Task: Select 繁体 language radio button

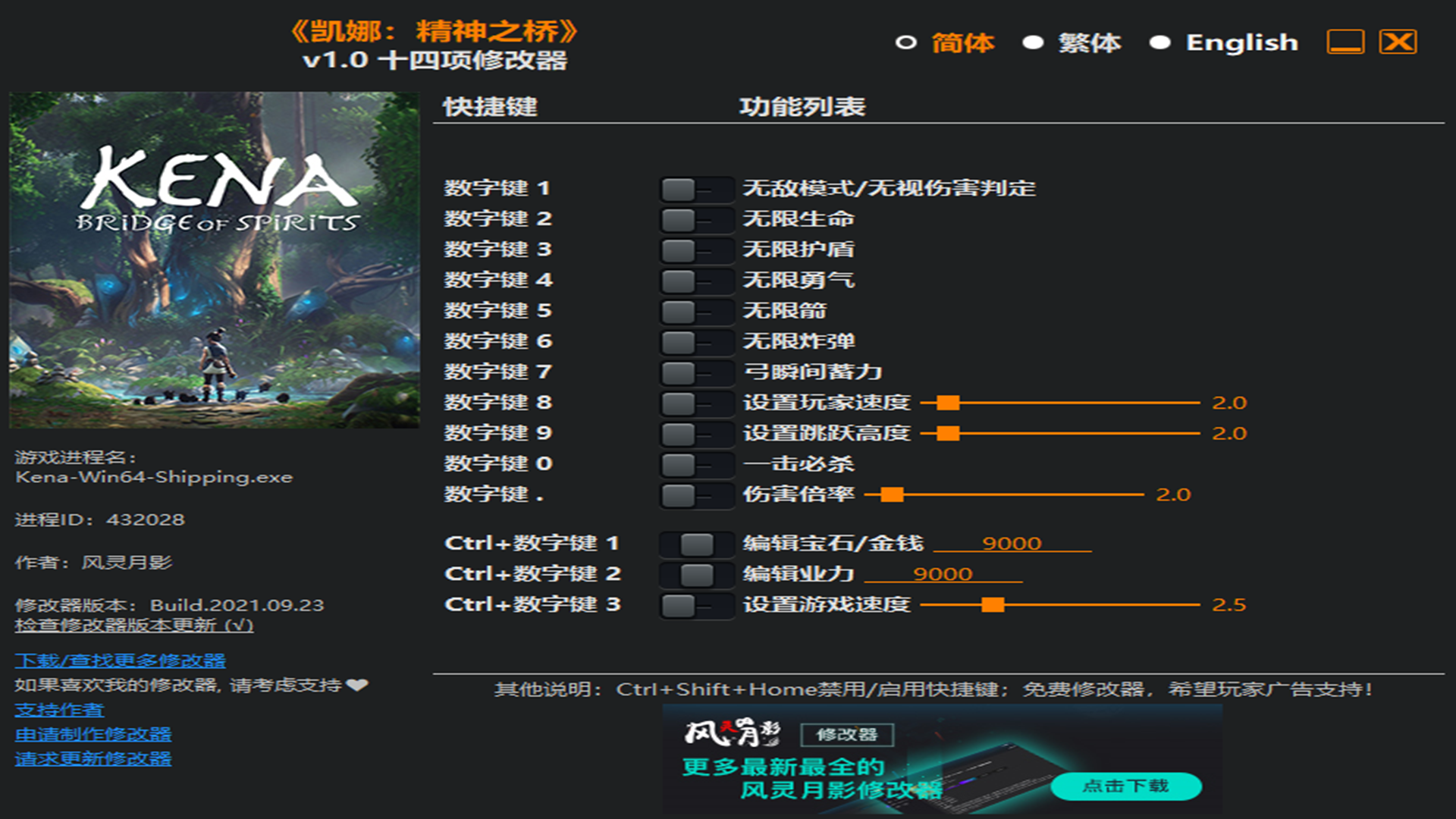Action: [1033, 43]
